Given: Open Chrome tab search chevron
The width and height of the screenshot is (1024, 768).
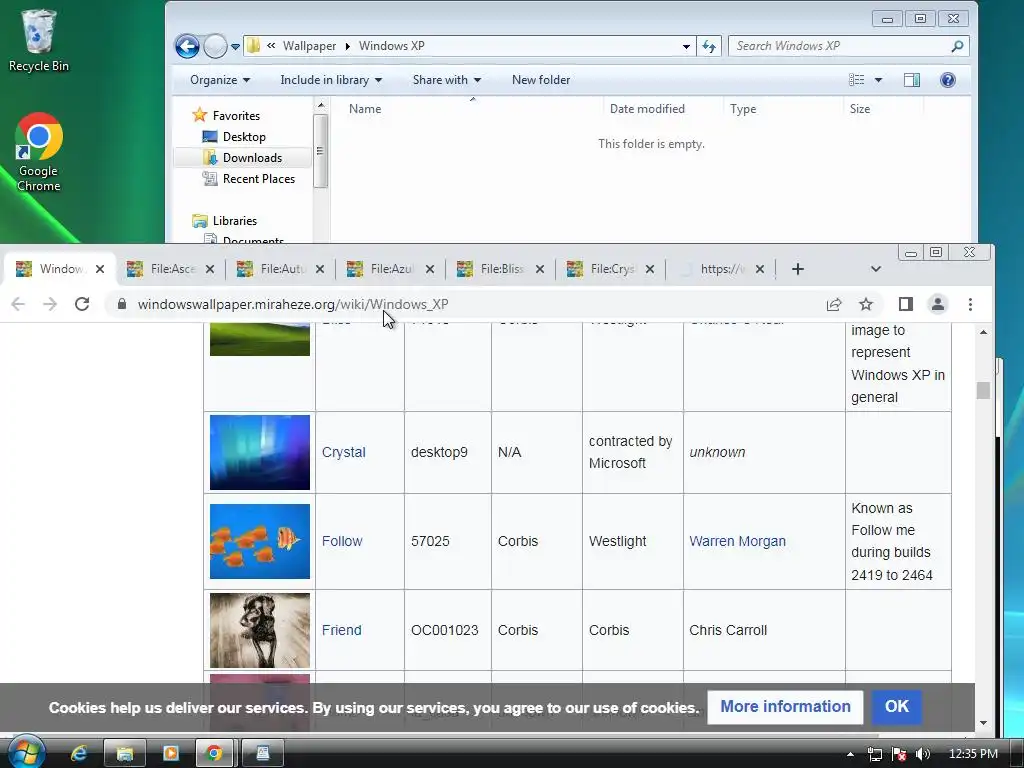Looking at the screenshot, I should pyautogui.click(x=876, y=269).
